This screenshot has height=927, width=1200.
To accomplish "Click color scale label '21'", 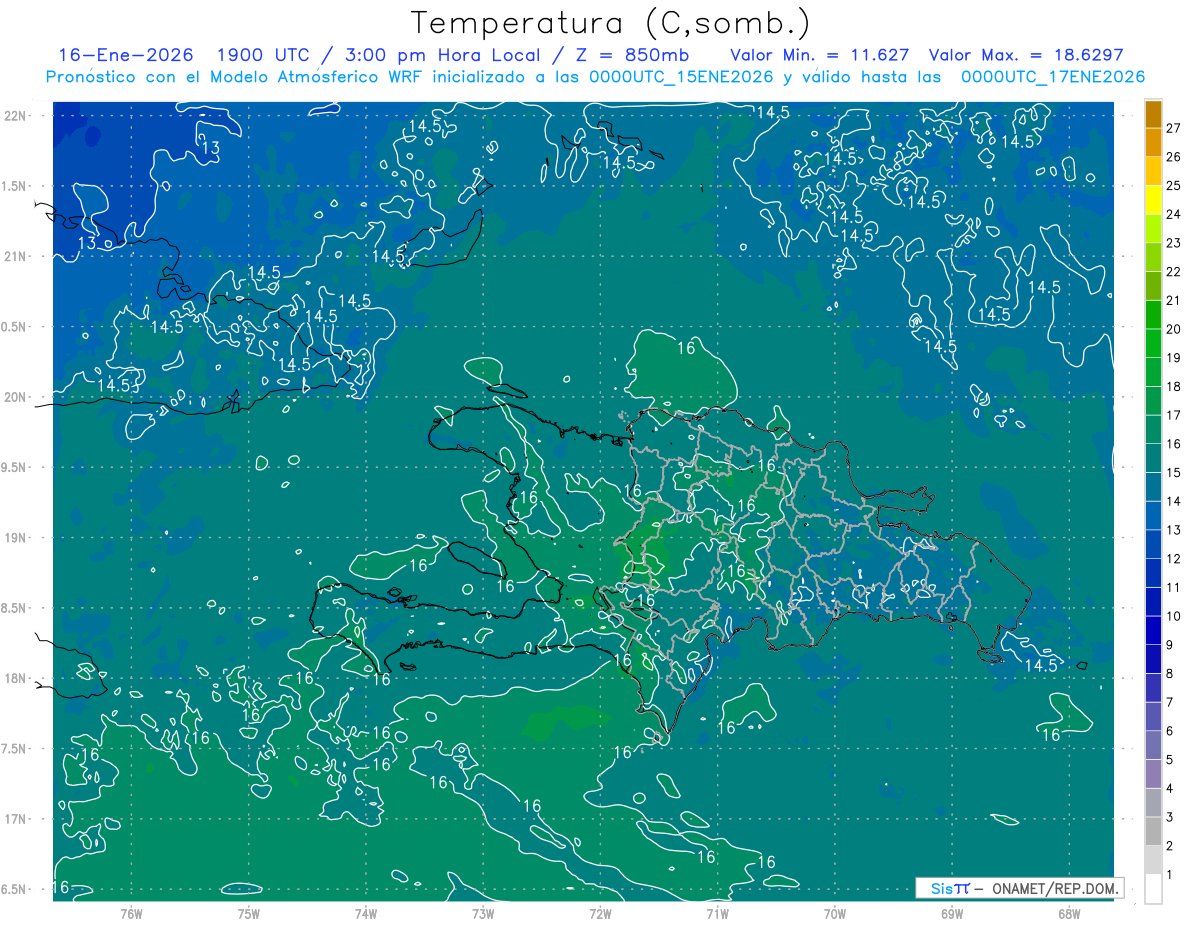I will point(1174,300).
